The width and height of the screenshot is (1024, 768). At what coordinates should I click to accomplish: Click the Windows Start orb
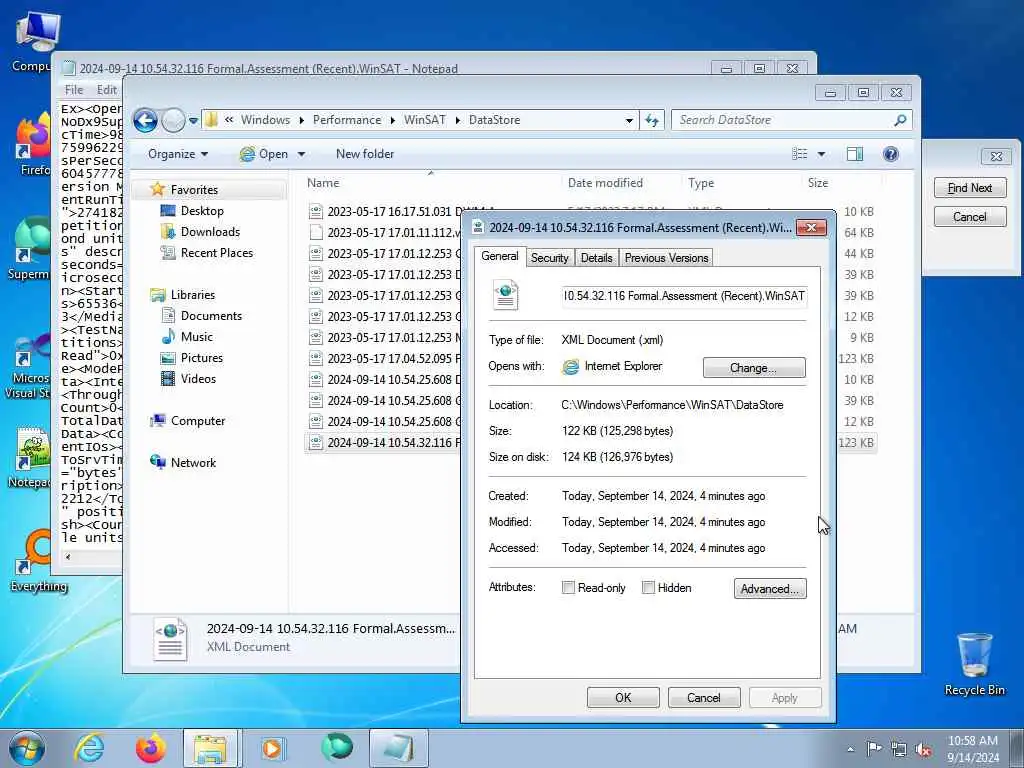coord(27,748)
